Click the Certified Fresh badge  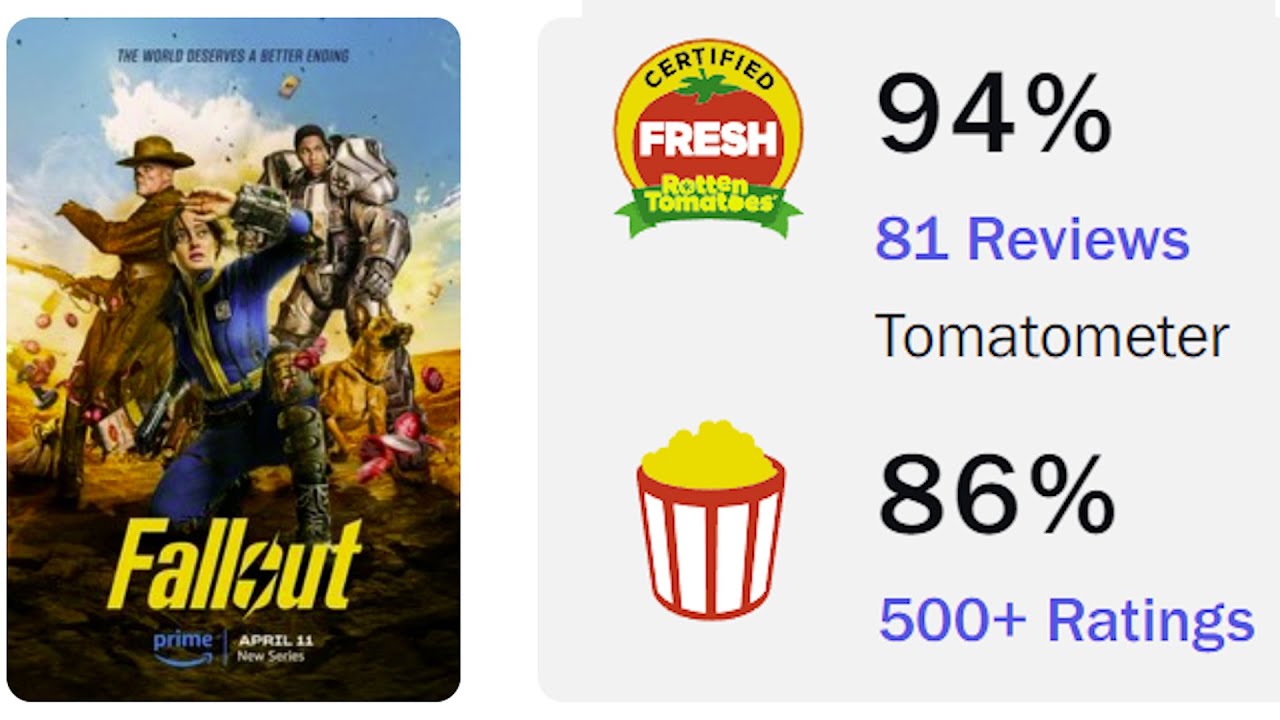tap(708, 140)
